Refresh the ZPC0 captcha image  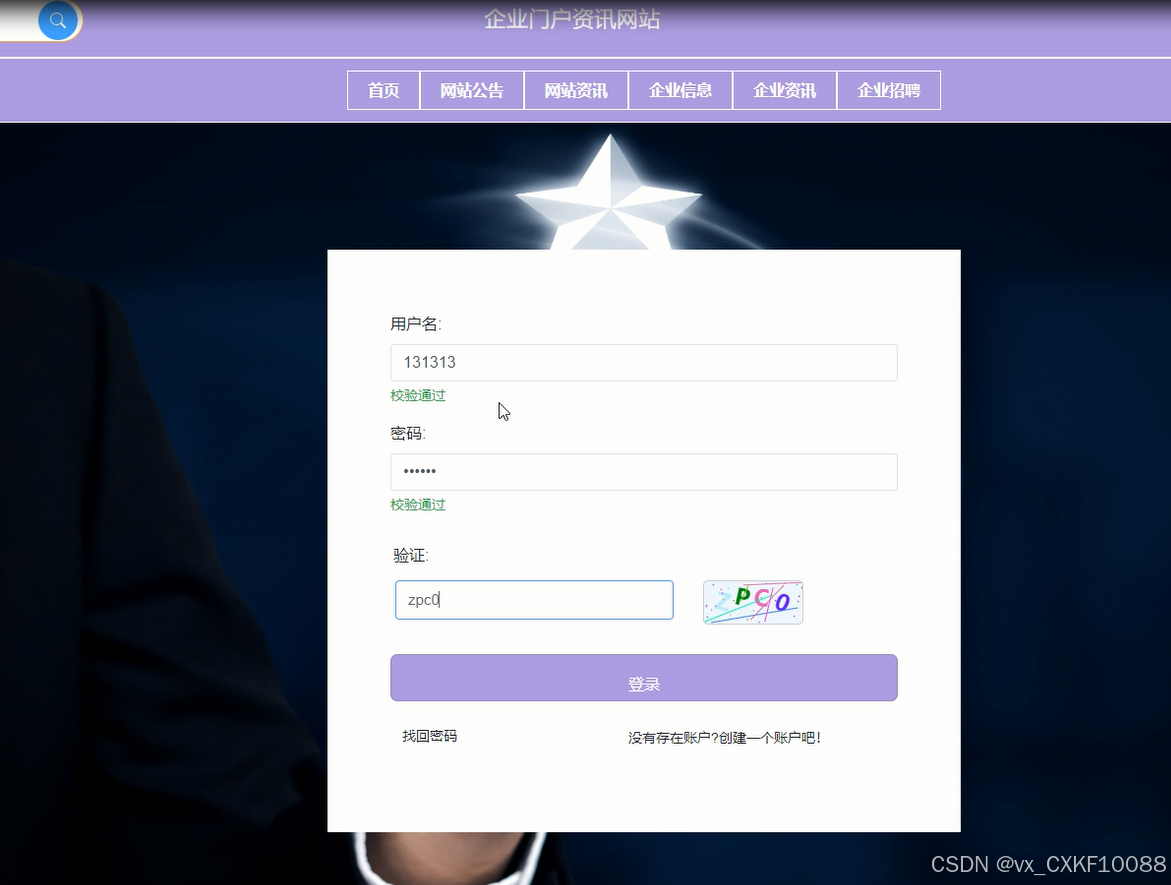[753, 602]
